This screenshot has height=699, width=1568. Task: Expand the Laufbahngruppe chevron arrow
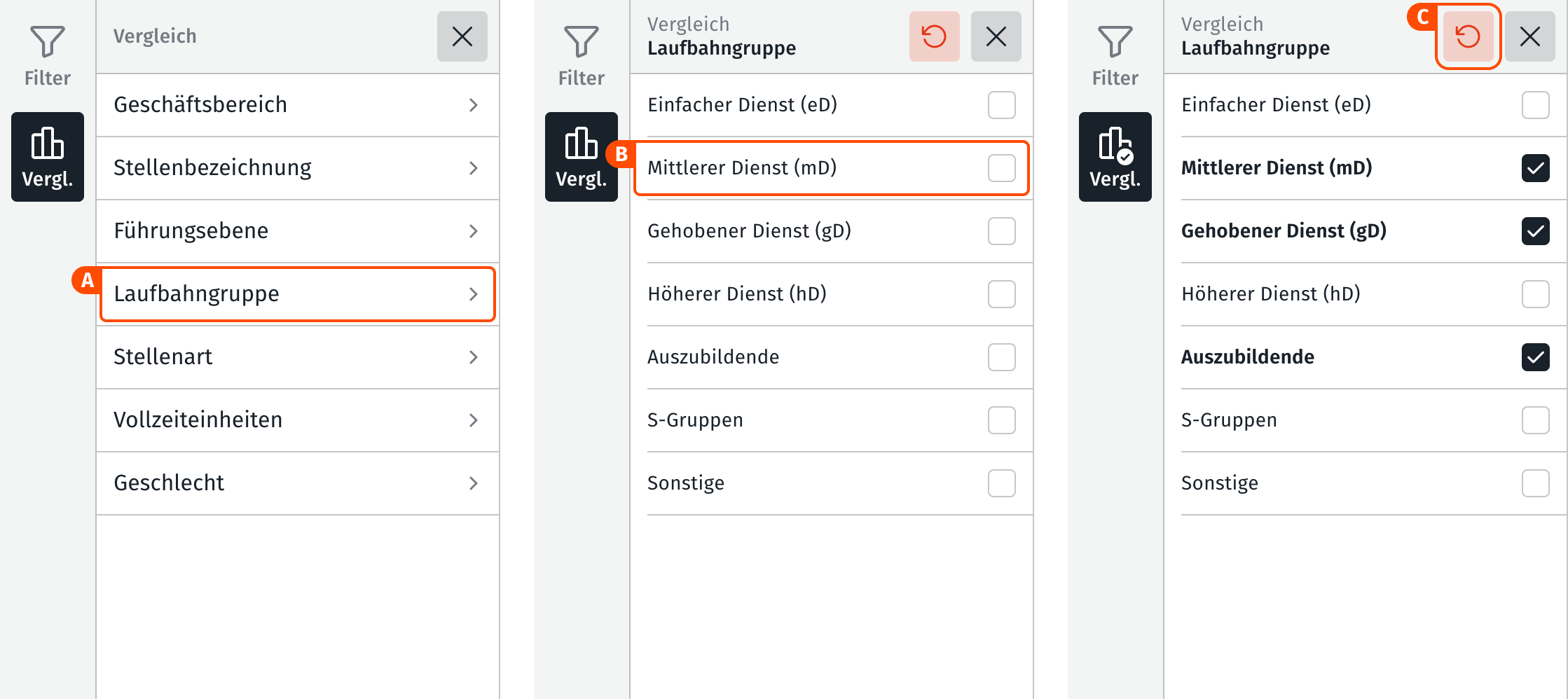click(474, 294)
